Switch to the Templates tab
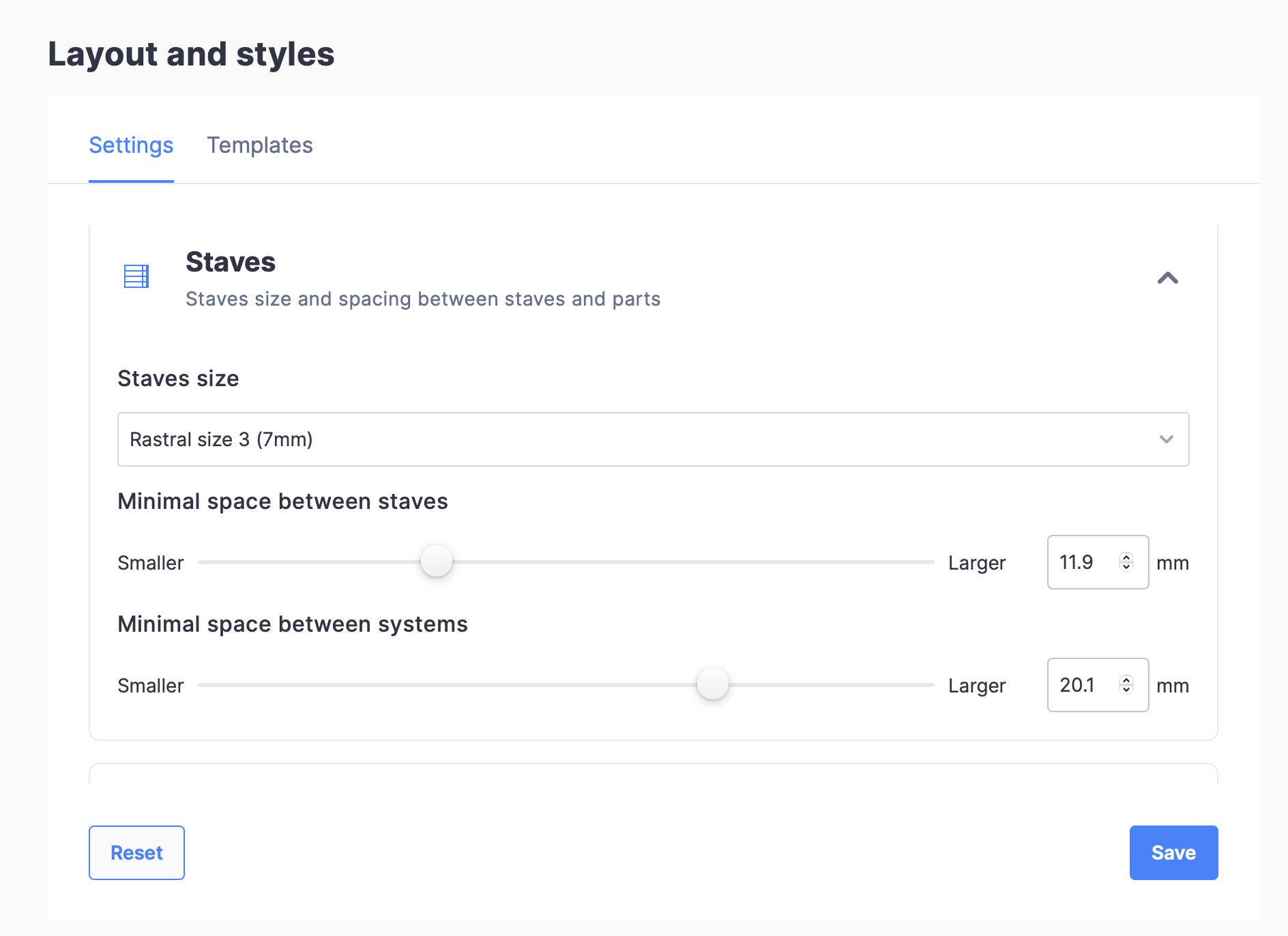 pos(260,145)
